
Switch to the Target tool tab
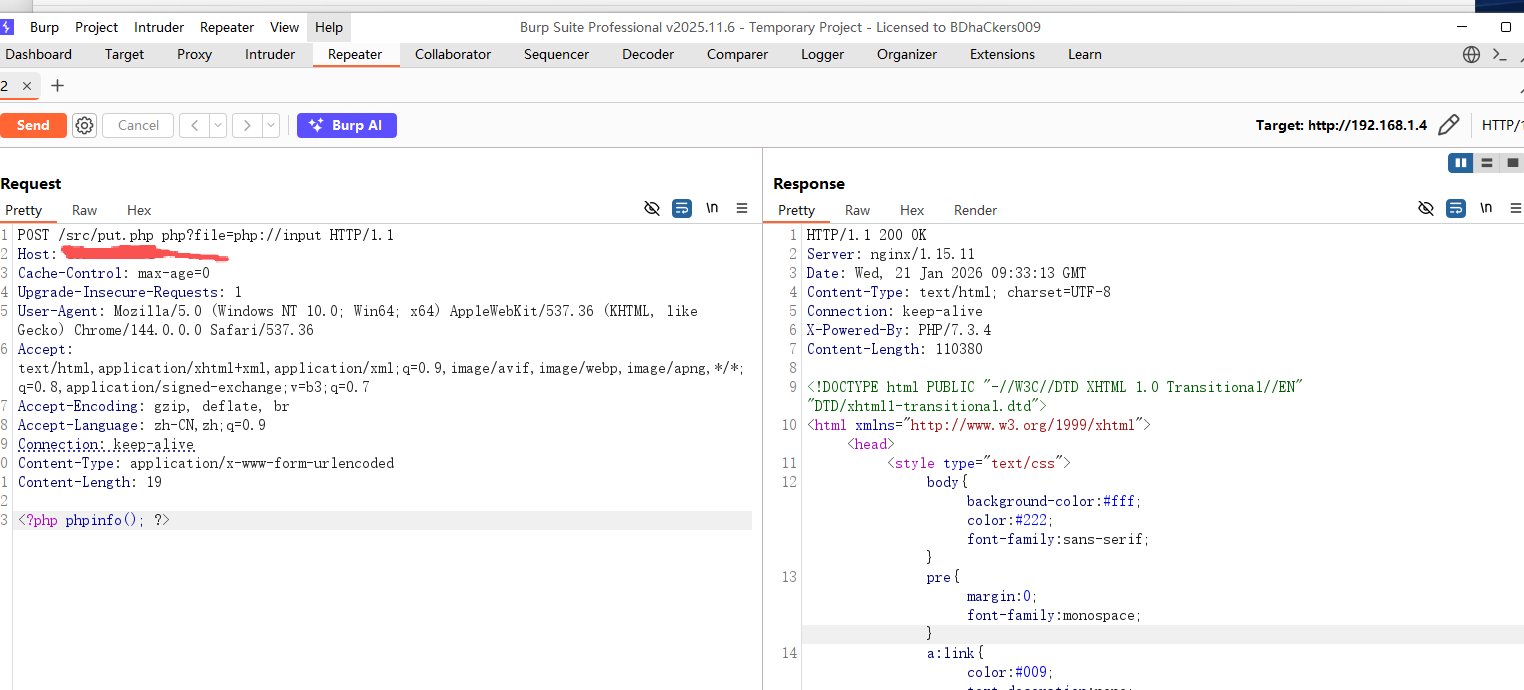pyautogui.click(x=124, y=54)
